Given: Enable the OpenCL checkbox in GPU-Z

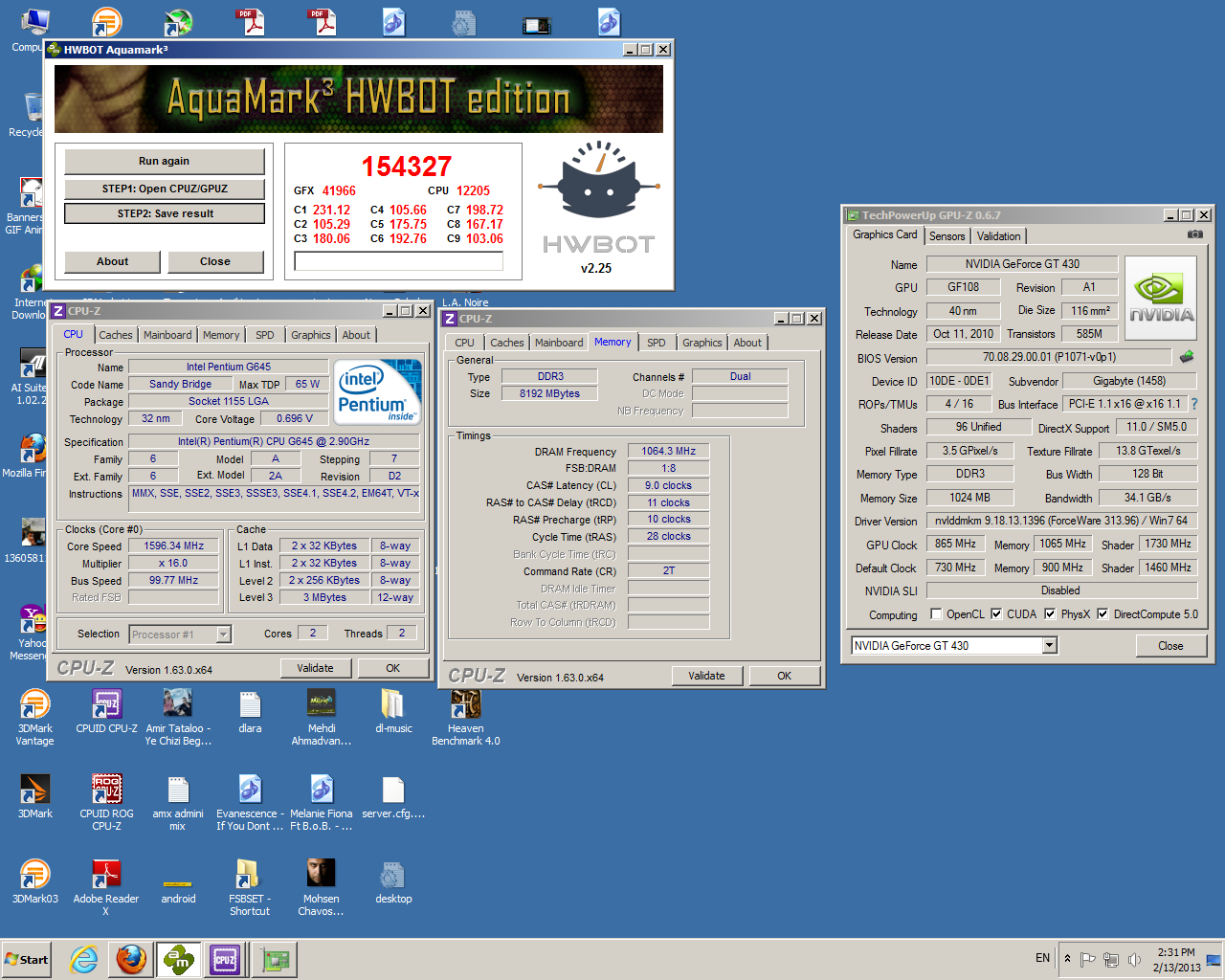Looking at the screenshot, I should tap(936, 614).
